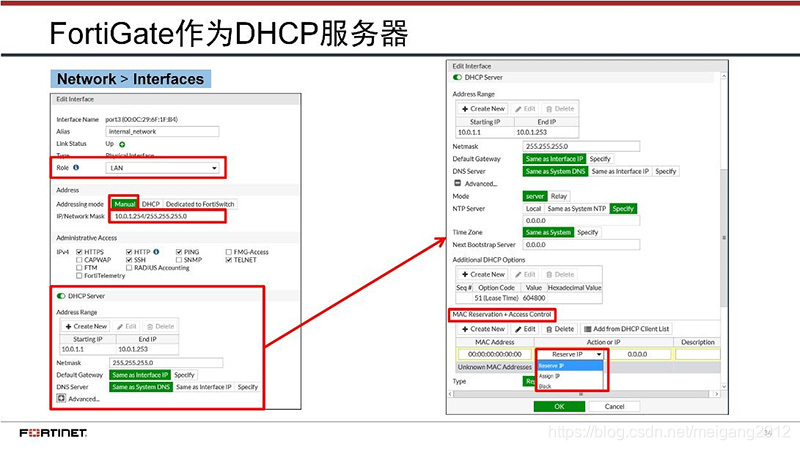Select Same as System DNS in right panel
This screenshot has height=450, width=800.
(555, 171)
